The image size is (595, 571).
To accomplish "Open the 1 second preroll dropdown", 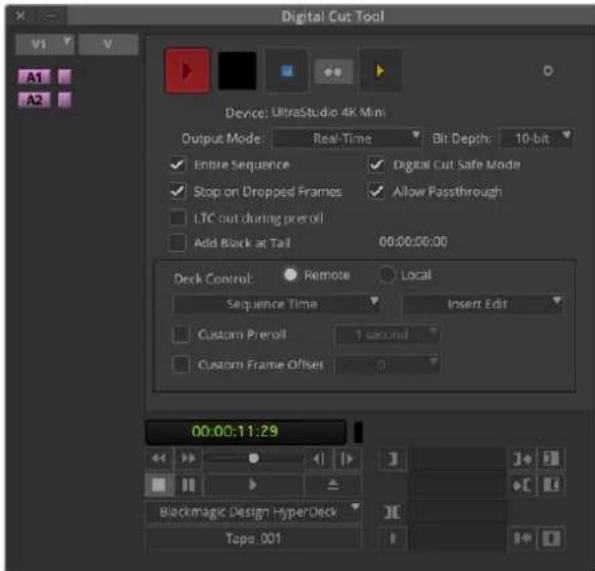I will (x=387, y=335).
